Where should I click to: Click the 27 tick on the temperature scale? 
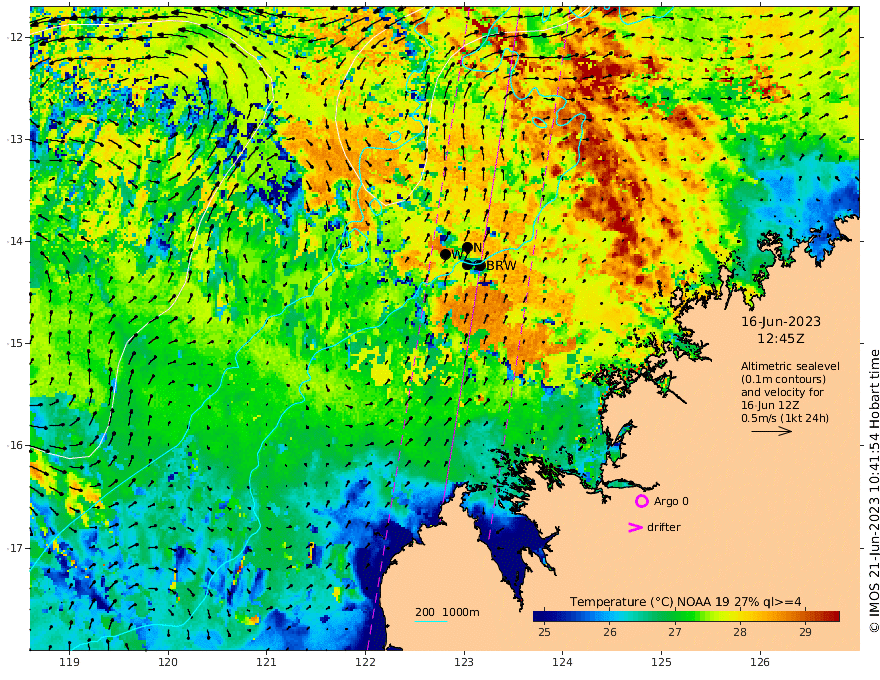coord(675,632)
